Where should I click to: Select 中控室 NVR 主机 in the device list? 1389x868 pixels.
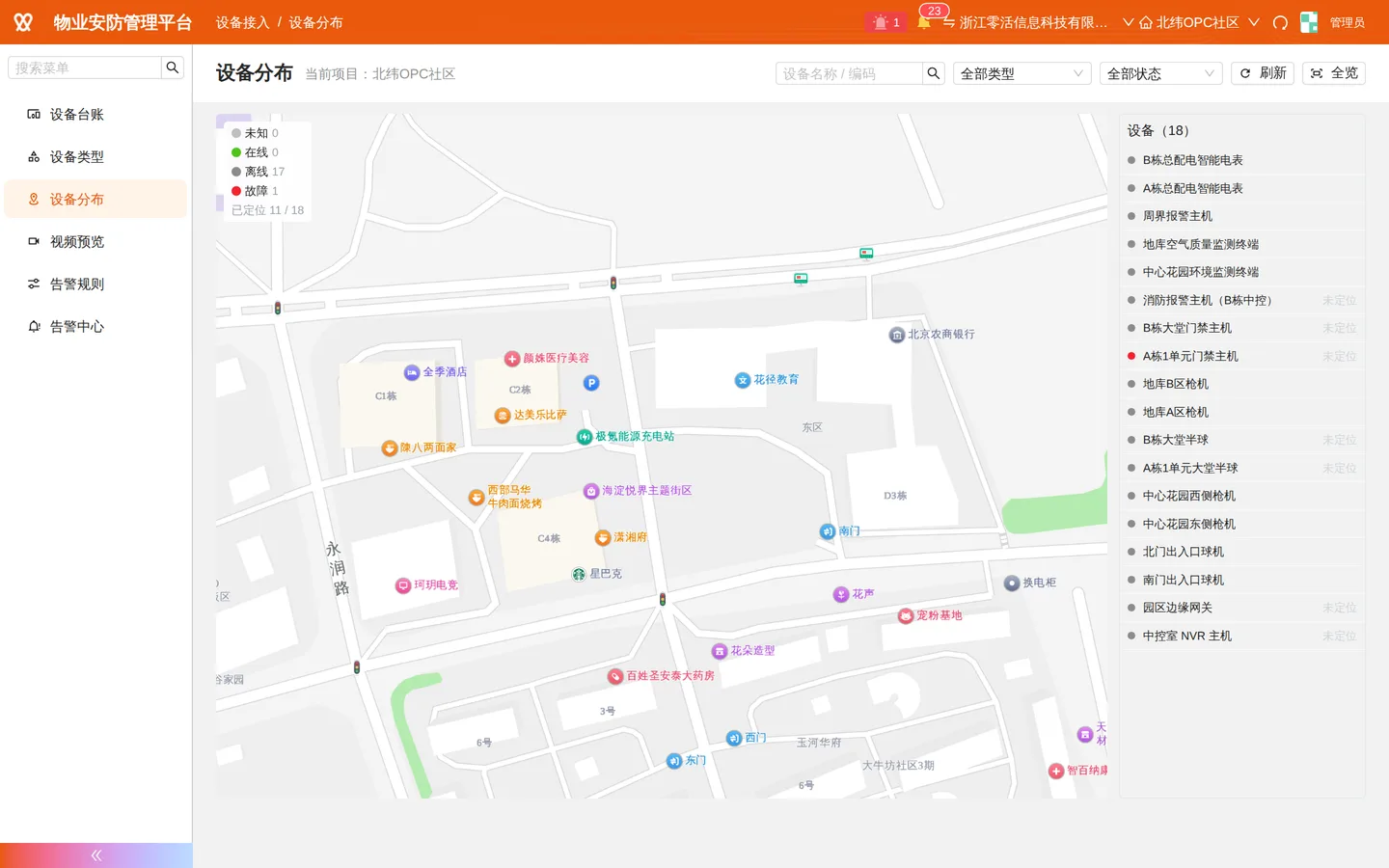(x=1242, y=636)
